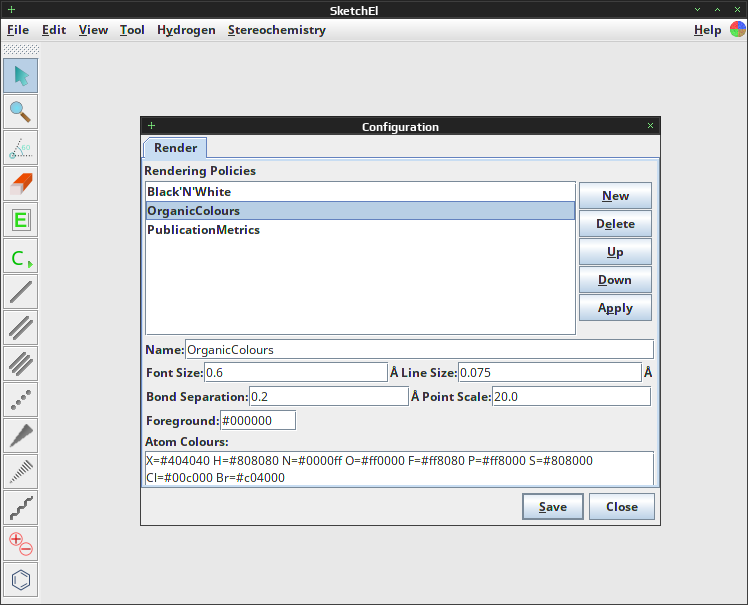Screen dimensions: 748x605
Task: Pick the carbon atom placement tool
Action: 21,256
